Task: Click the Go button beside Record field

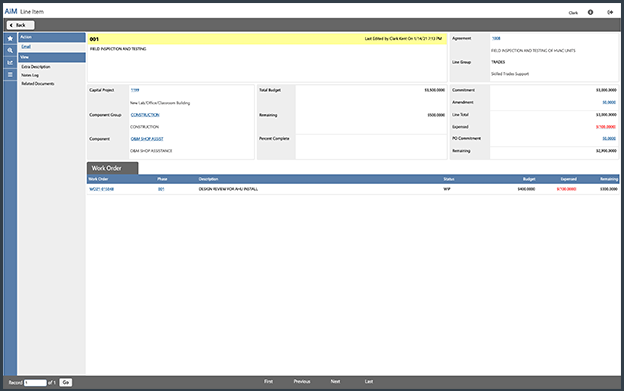Action: (66, 382)
